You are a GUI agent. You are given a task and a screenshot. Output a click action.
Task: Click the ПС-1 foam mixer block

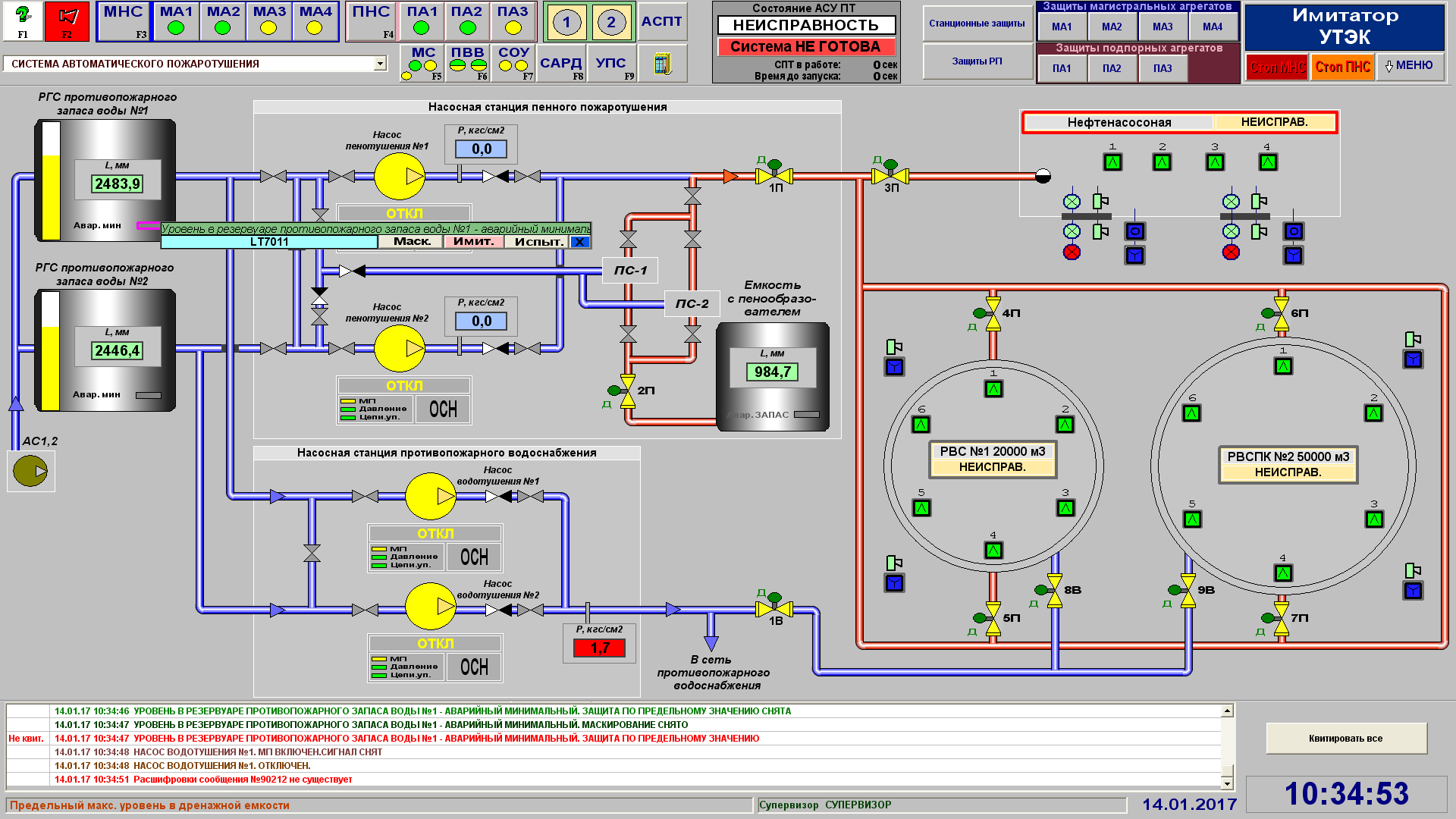pos(630,271)
